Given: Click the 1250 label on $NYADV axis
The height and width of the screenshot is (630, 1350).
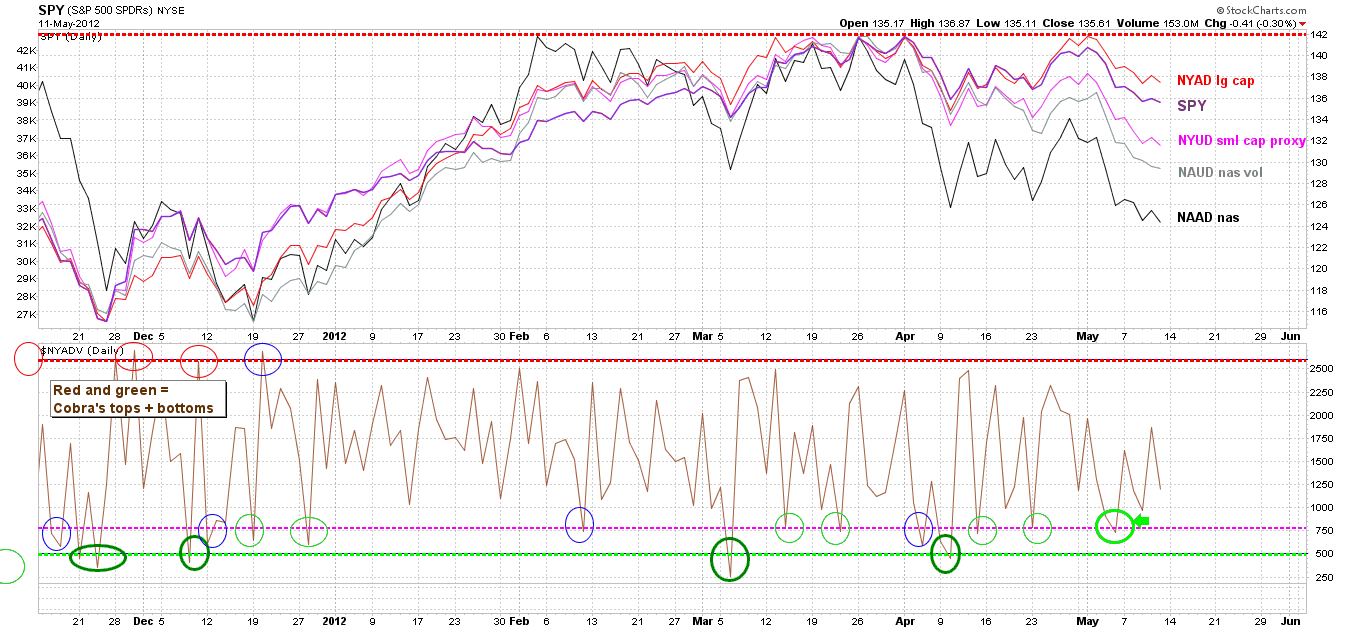Looking at the screenshot, I should click(1322, 485).
